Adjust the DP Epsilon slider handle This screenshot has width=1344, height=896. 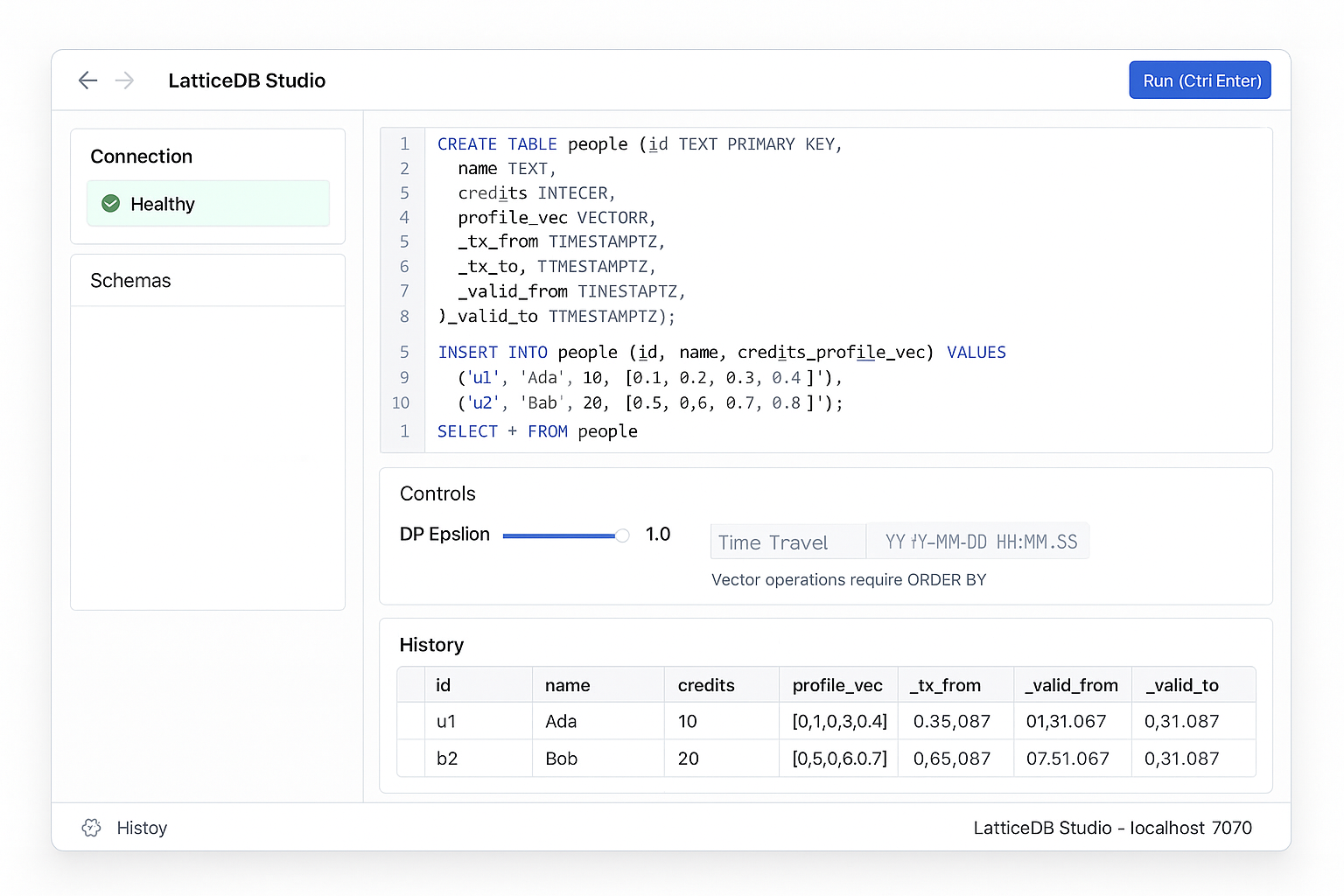(622, 535)
